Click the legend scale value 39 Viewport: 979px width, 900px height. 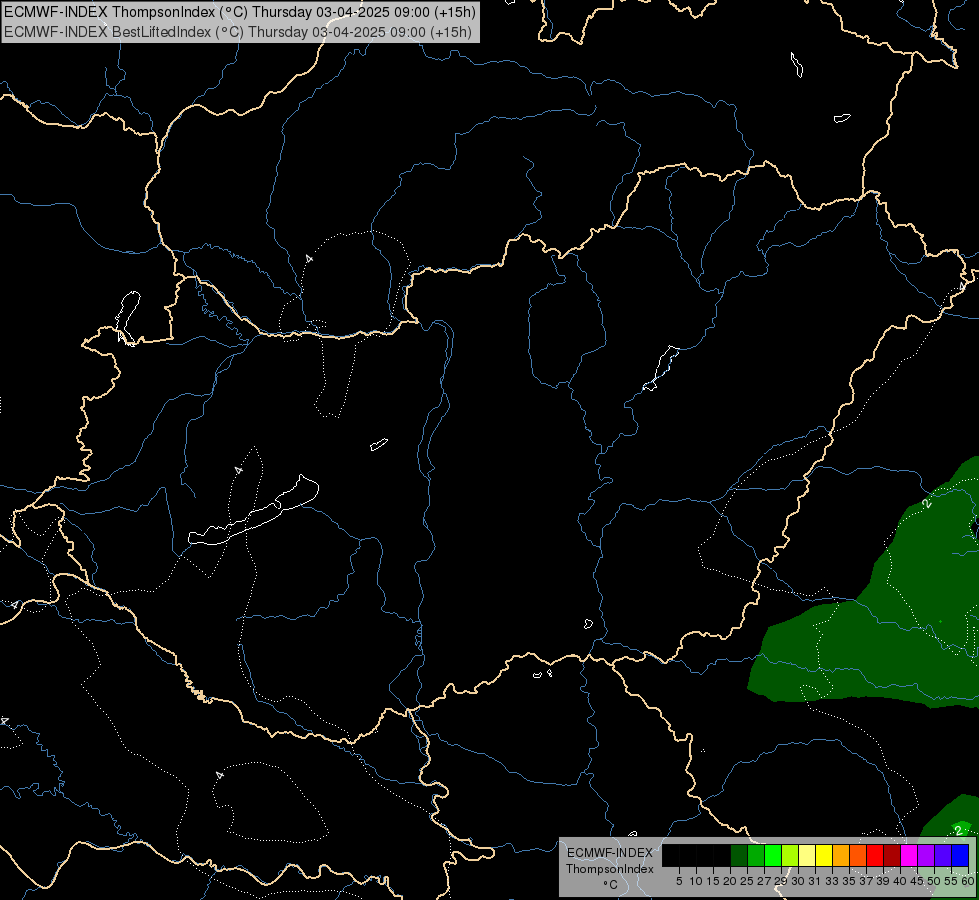(883, 881)
